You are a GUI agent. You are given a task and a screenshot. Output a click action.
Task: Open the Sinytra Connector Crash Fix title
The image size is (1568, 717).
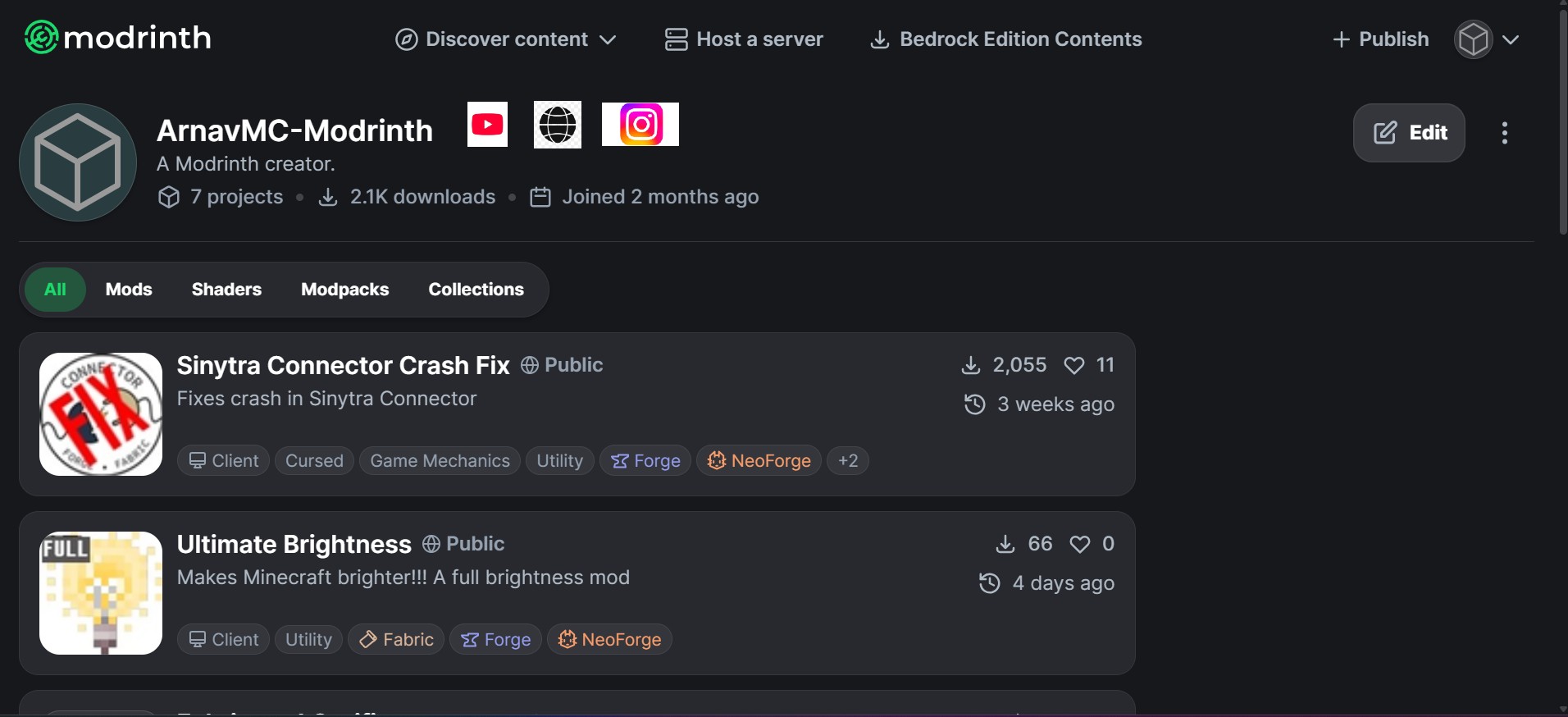344,365
